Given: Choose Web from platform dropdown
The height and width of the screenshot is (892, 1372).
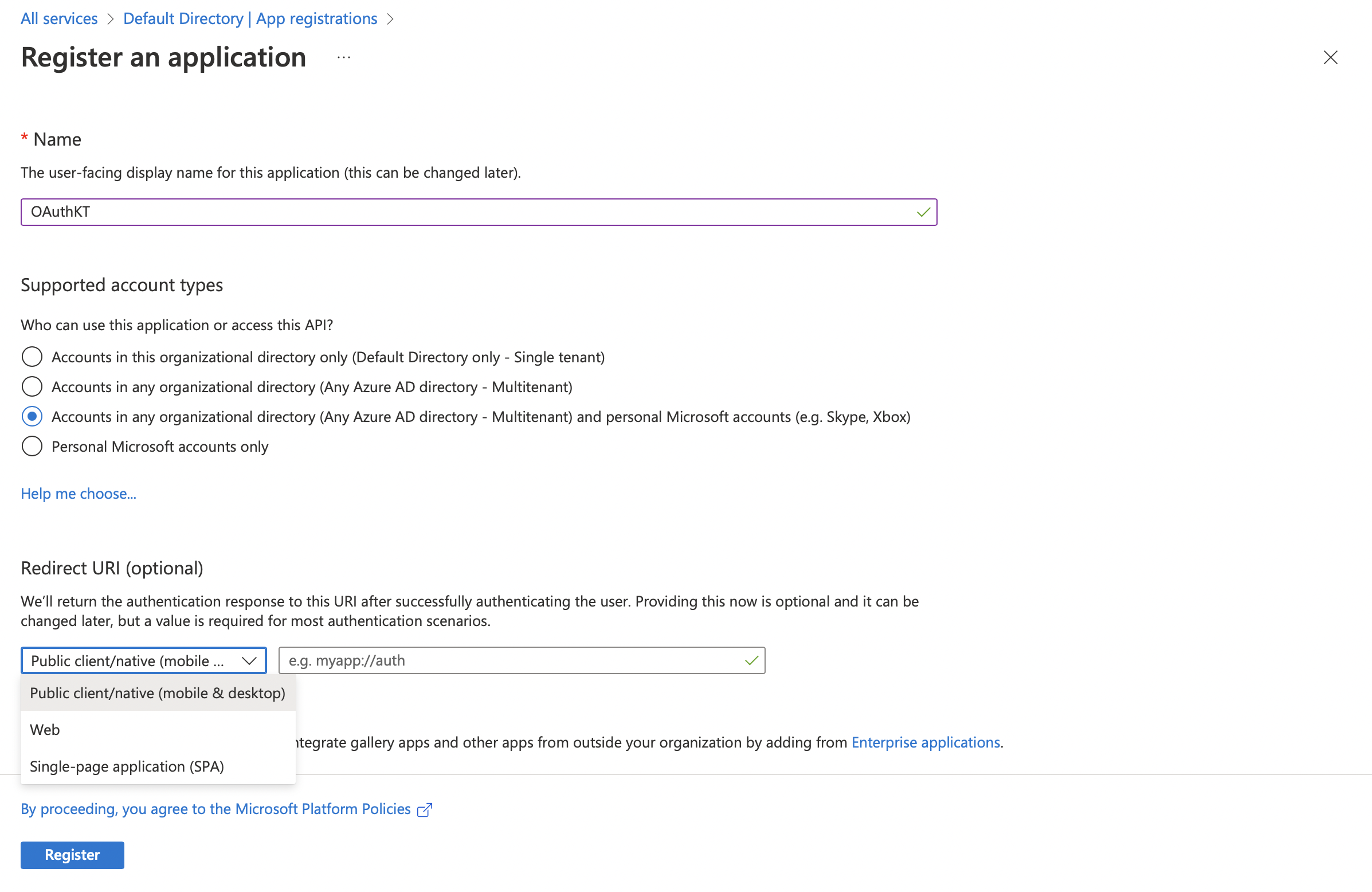Looking at the screenshot, I should (x=158, y=730).
